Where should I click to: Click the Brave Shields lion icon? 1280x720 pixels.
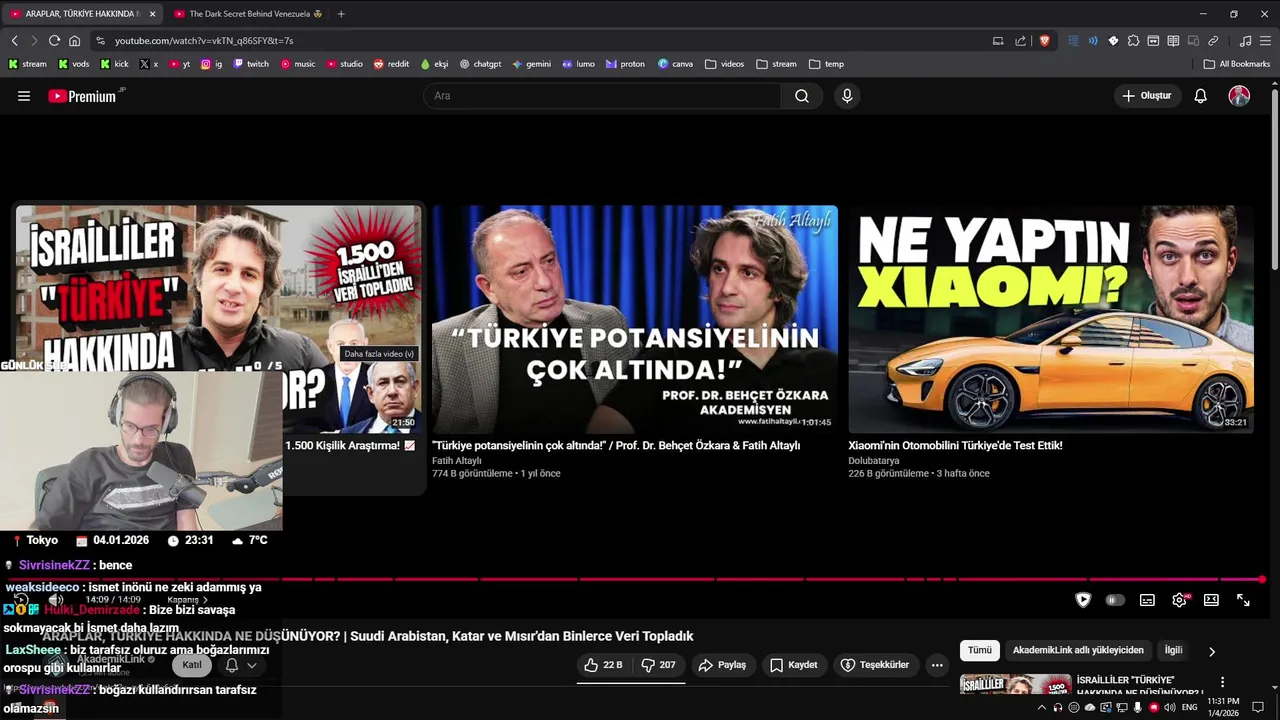pyautogui.click(x=1045, y=41)
